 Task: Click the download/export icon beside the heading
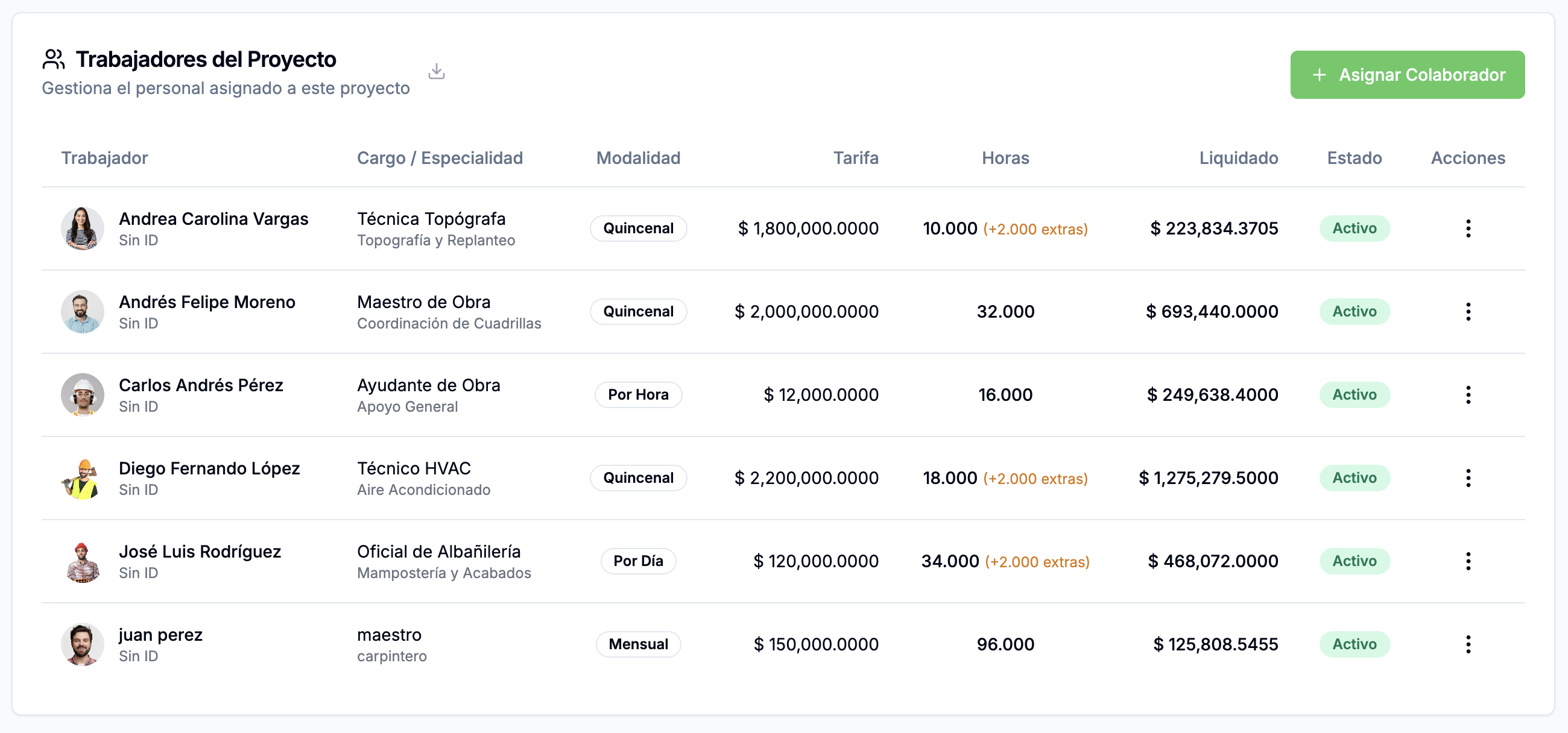point(436,71)
